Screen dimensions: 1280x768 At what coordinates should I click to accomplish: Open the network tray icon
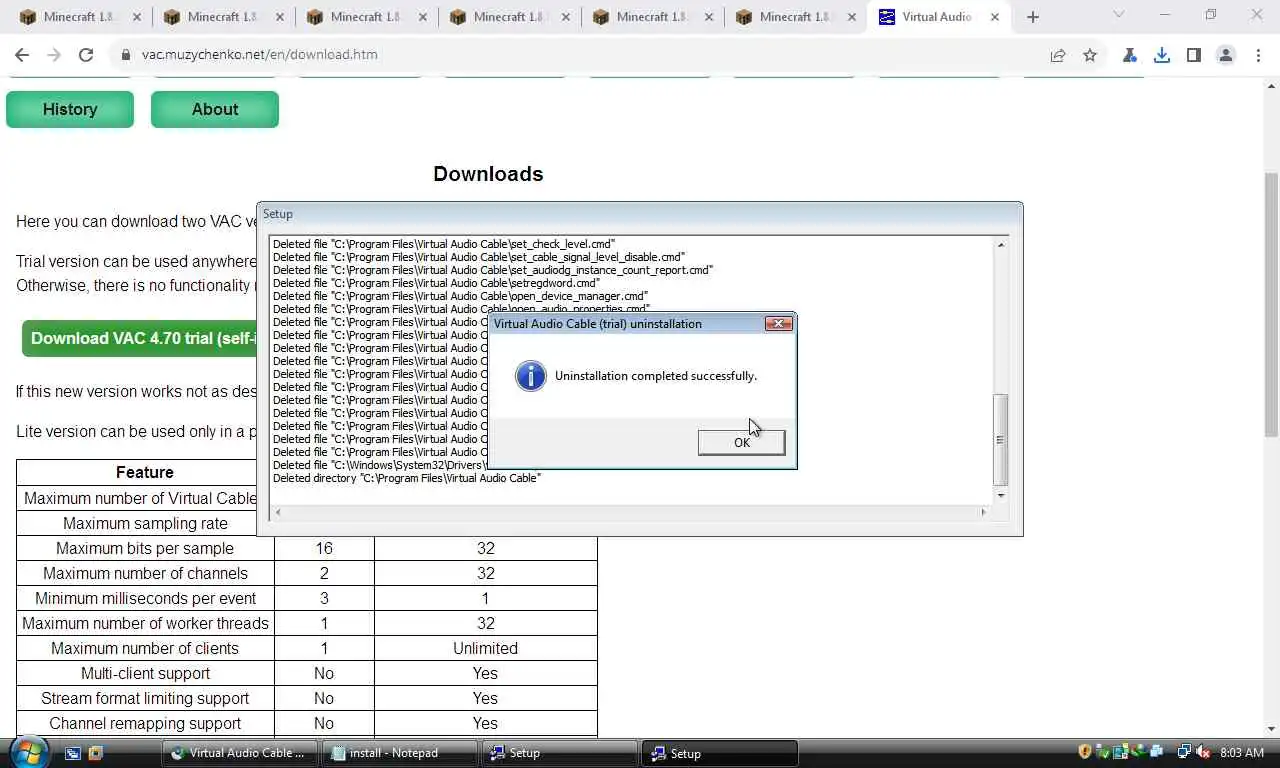click(1184, 752)
